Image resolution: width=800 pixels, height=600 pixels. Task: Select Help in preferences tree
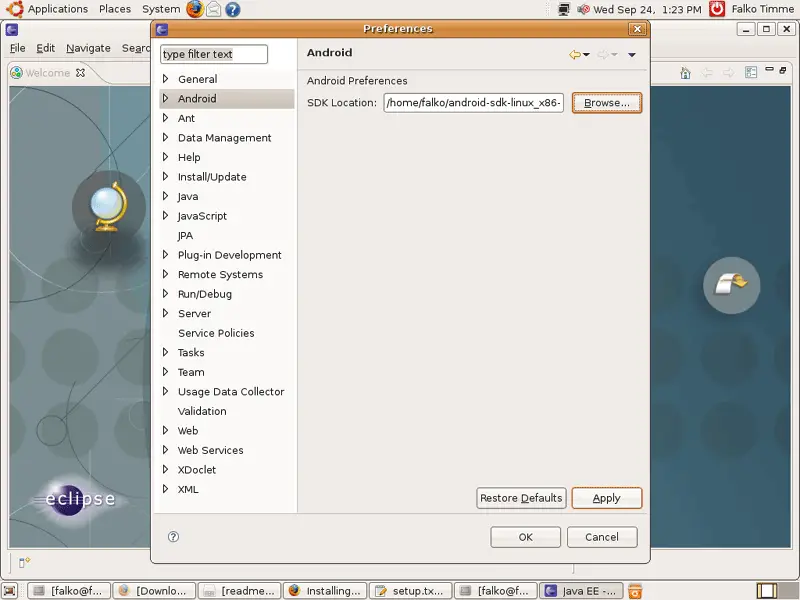point(189,157)
